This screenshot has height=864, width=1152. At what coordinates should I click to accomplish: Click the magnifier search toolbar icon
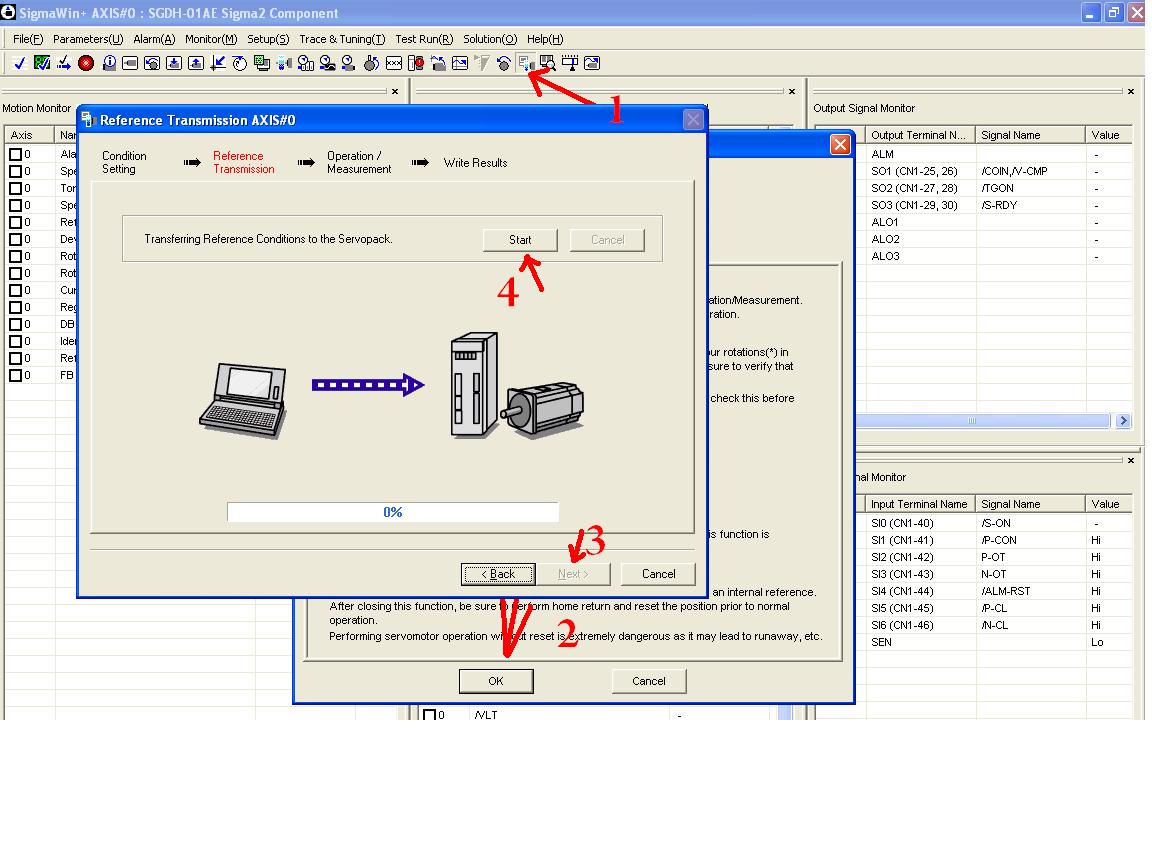(547, 63)
